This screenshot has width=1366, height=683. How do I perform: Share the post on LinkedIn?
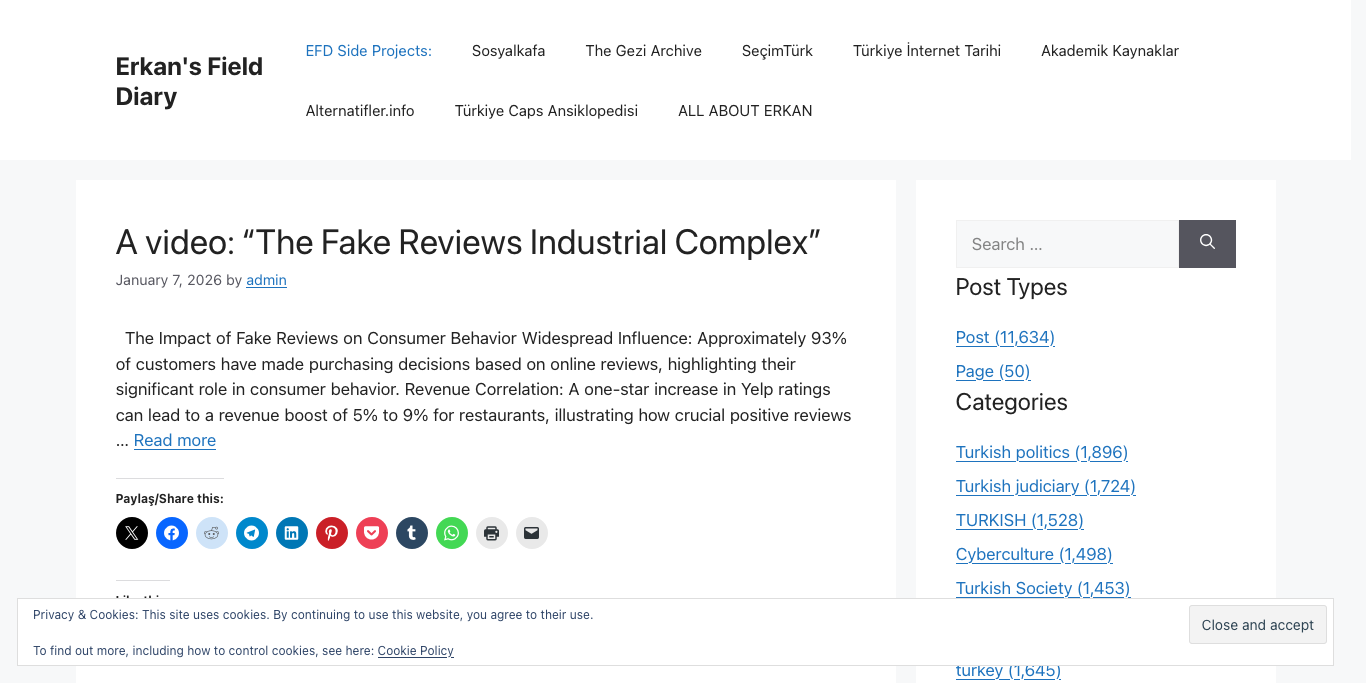292,533
